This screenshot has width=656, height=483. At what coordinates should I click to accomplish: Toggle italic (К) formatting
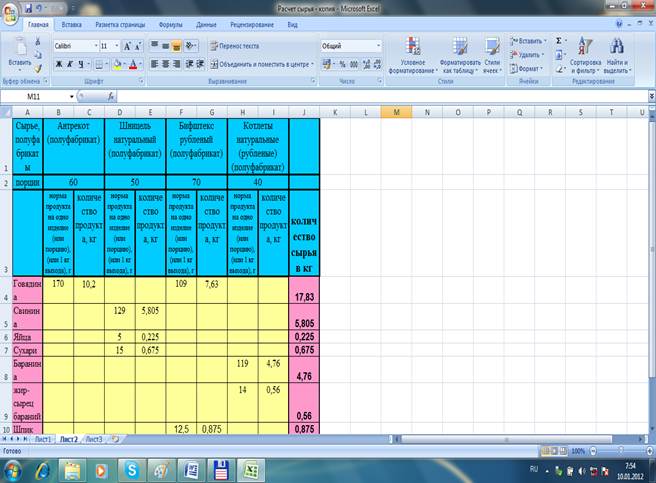pyautogui.click(x=70, y=64)
